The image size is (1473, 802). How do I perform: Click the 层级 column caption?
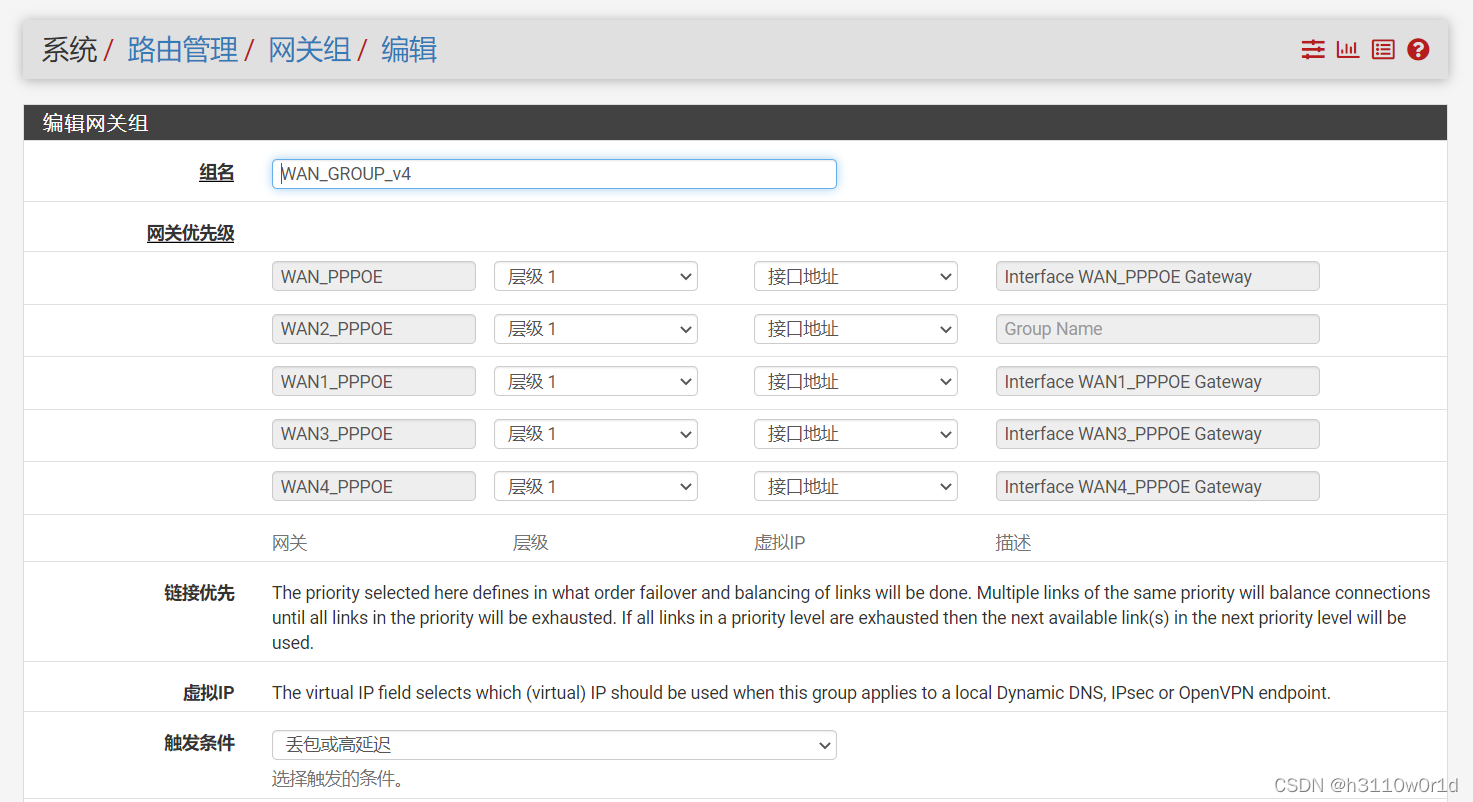531,543
